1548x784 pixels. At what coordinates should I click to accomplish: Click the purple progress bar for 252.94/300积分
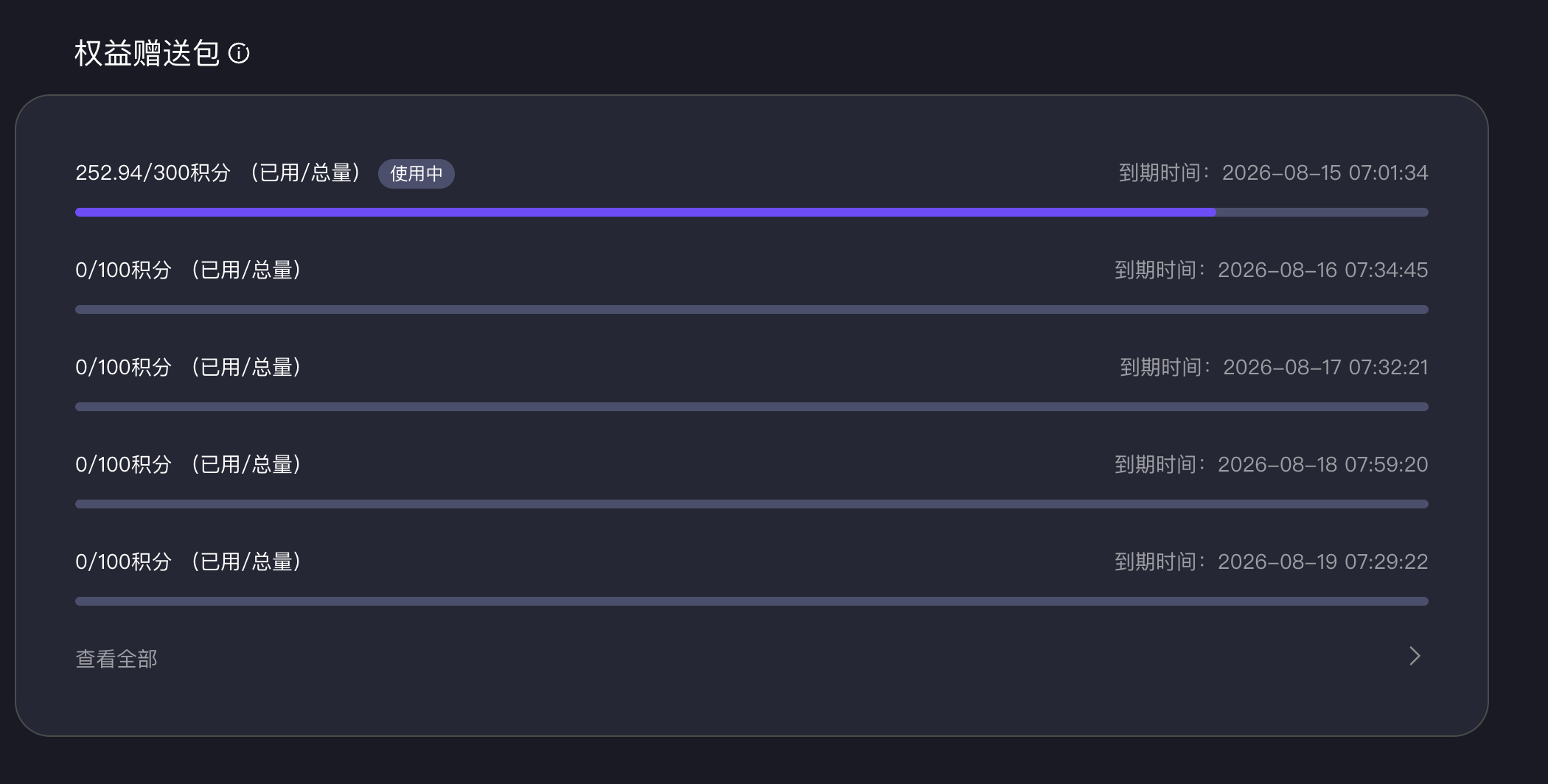click(752, 212)
